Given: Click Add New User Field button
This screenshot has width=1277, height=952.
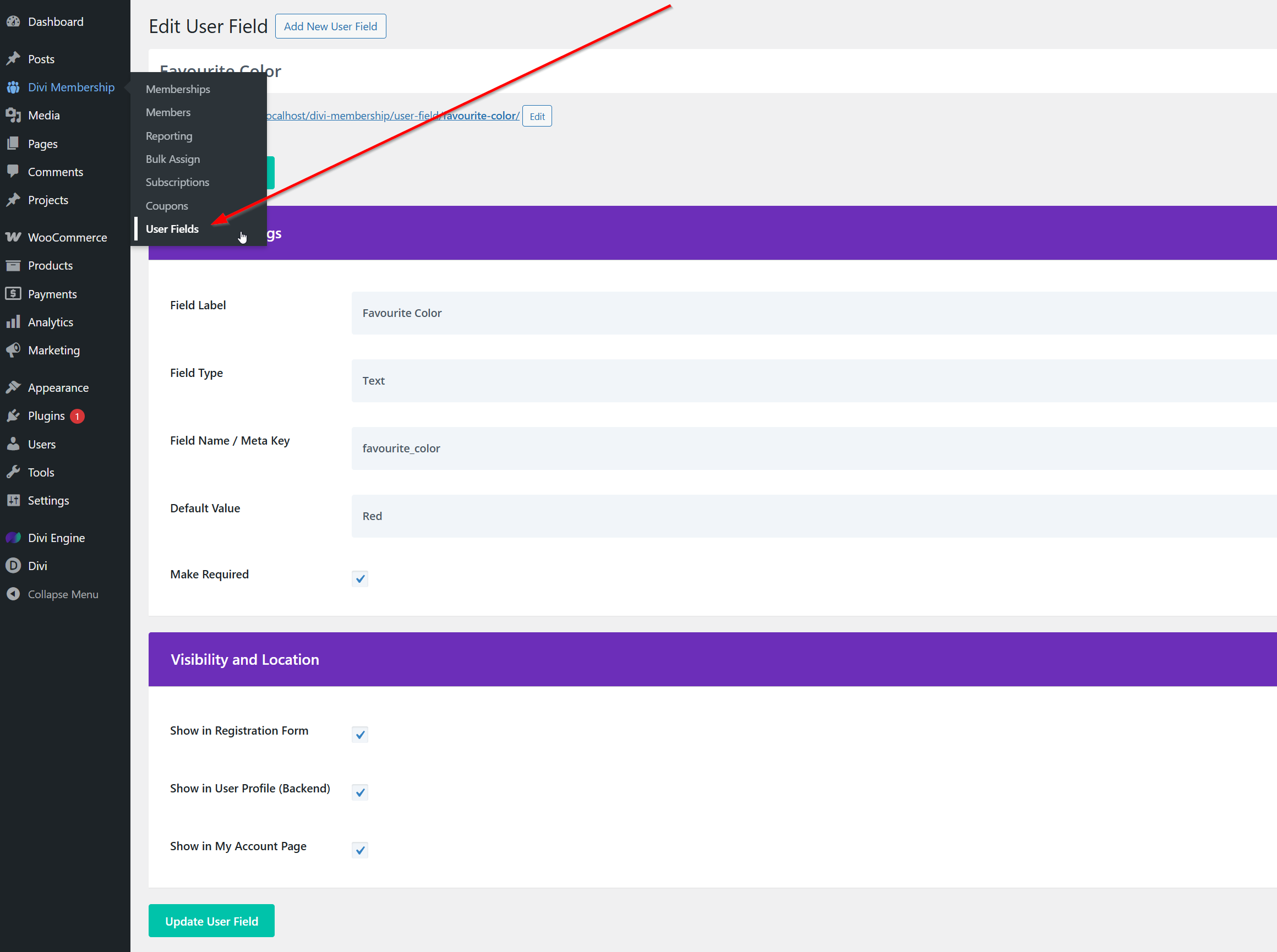Looking at the screenshot, I should point(330,26).
